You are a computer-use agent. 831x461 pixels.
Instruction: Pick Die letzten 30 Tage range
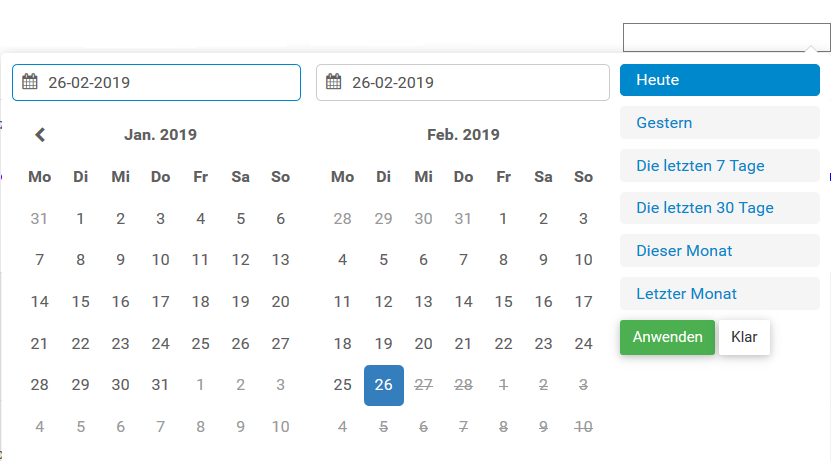(x=719, y=208)
